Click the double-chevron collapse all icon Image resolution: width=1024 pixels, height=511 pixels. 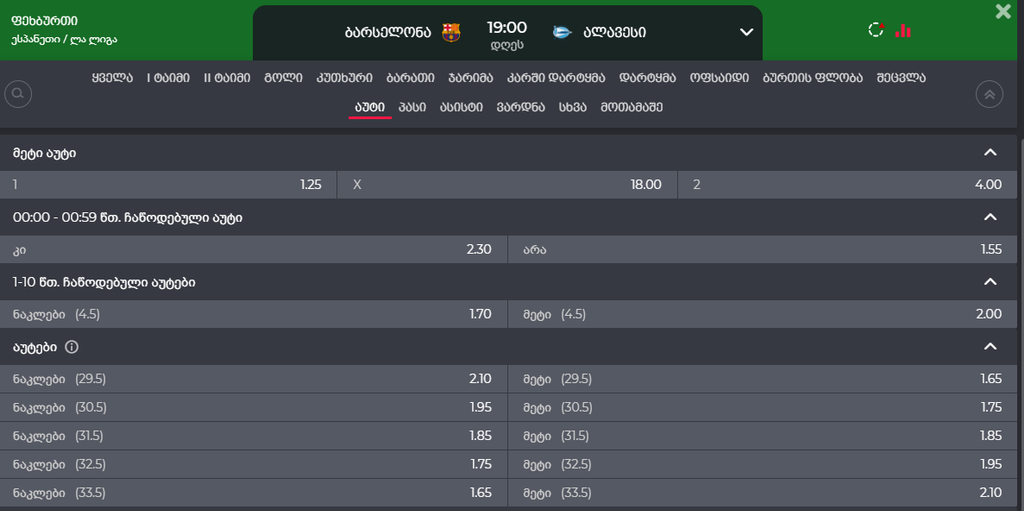989,94
